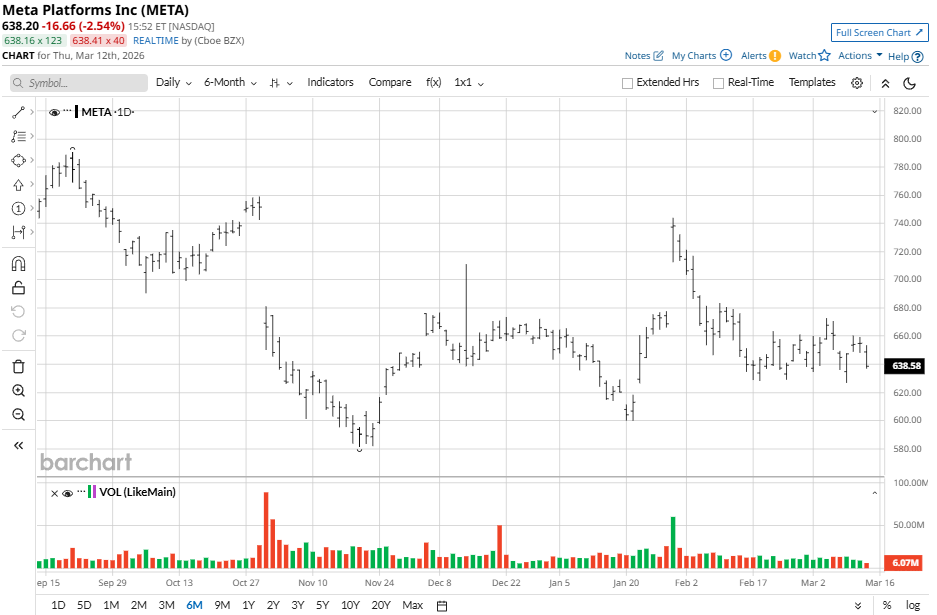937x615 pixels.
Task: Select the 1M range
Action: tap(111, 605)
